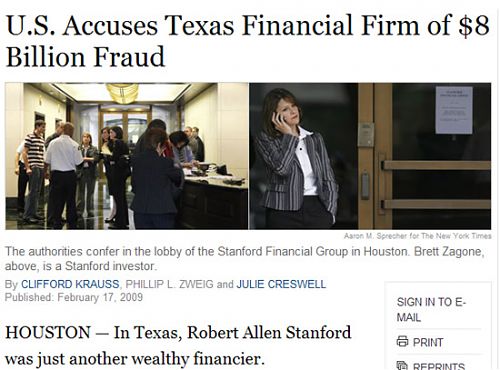Click the notice posted on door
Viewport: 500px width, 370px height.
coord(454,110)
